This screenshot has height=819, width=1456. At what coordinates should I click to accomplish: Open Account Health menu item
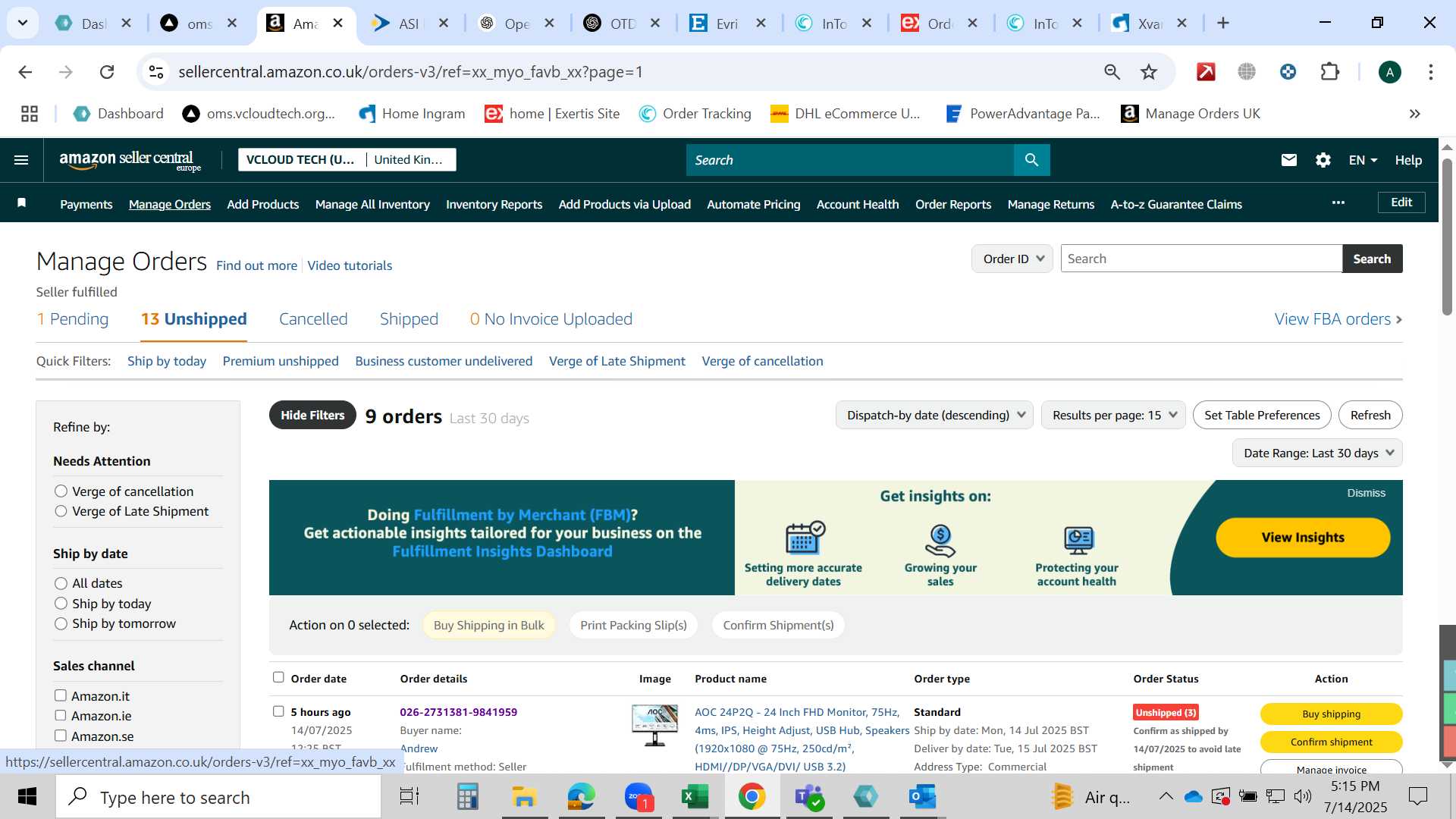[x=858, y=205]
